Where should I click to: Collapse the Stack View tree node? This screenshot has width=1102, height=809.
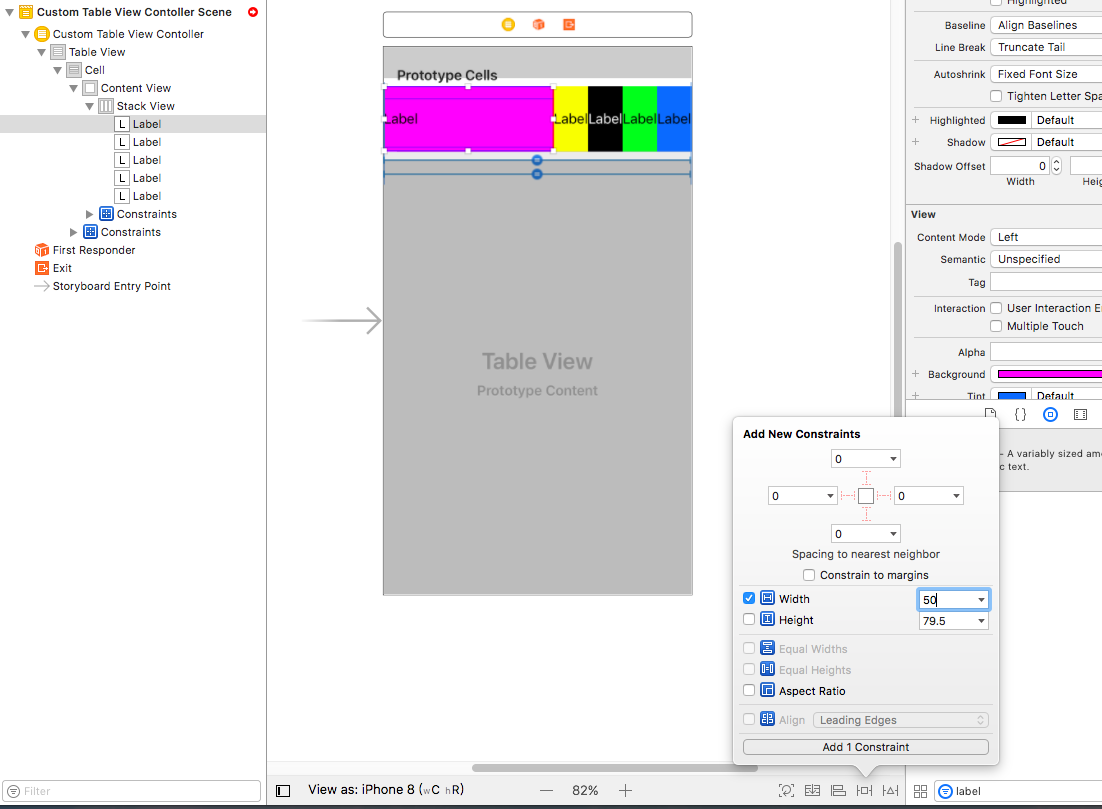[x=90, y=106]
